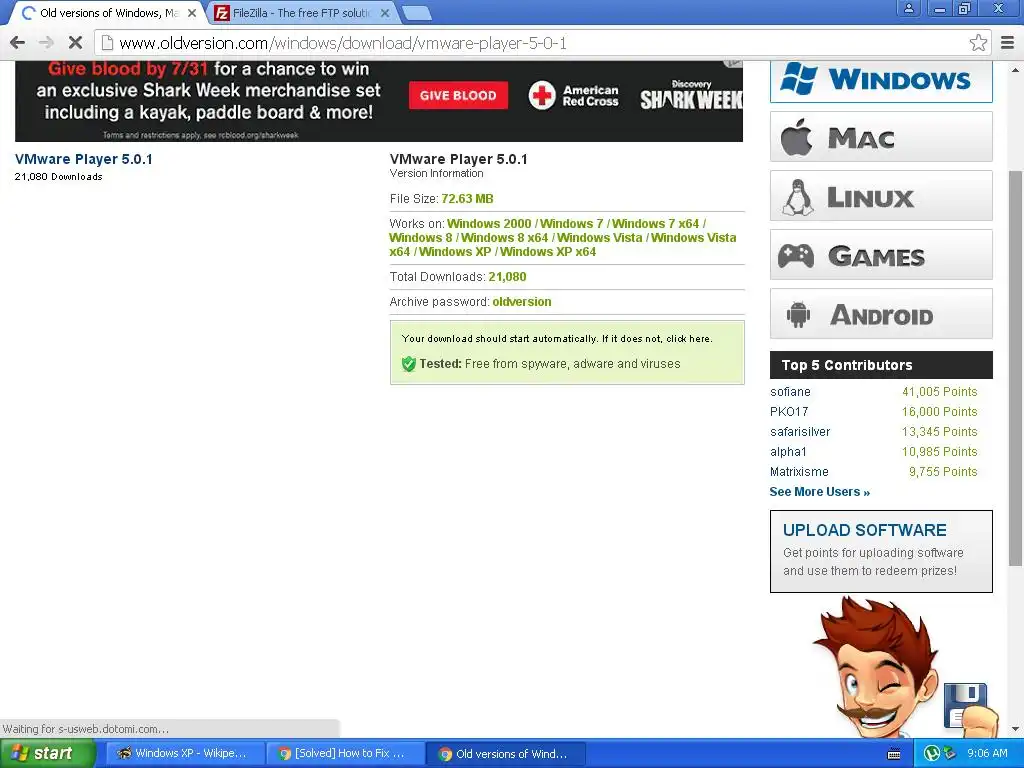Open contributor sofiane's profile
Image resolution: width=1024 pixels, height=768 pixels.
click(x=790, y=392)
